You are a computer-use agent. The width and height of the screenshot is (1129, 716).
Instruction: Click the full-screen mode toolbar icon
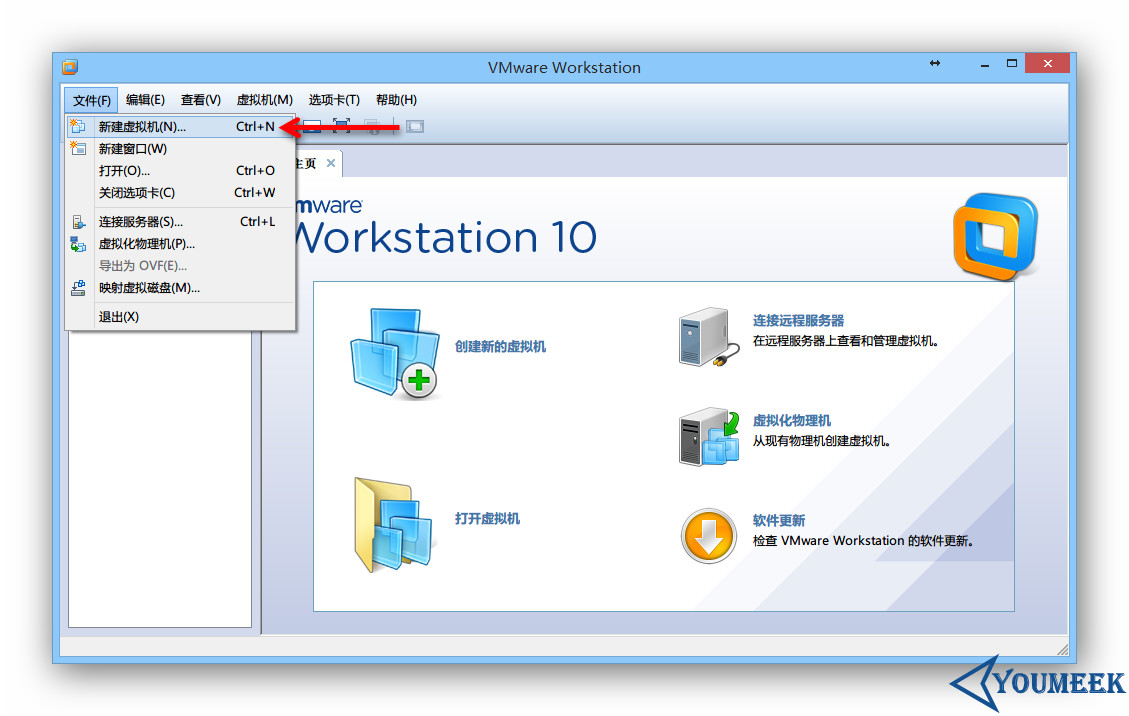tap(341, 126)
